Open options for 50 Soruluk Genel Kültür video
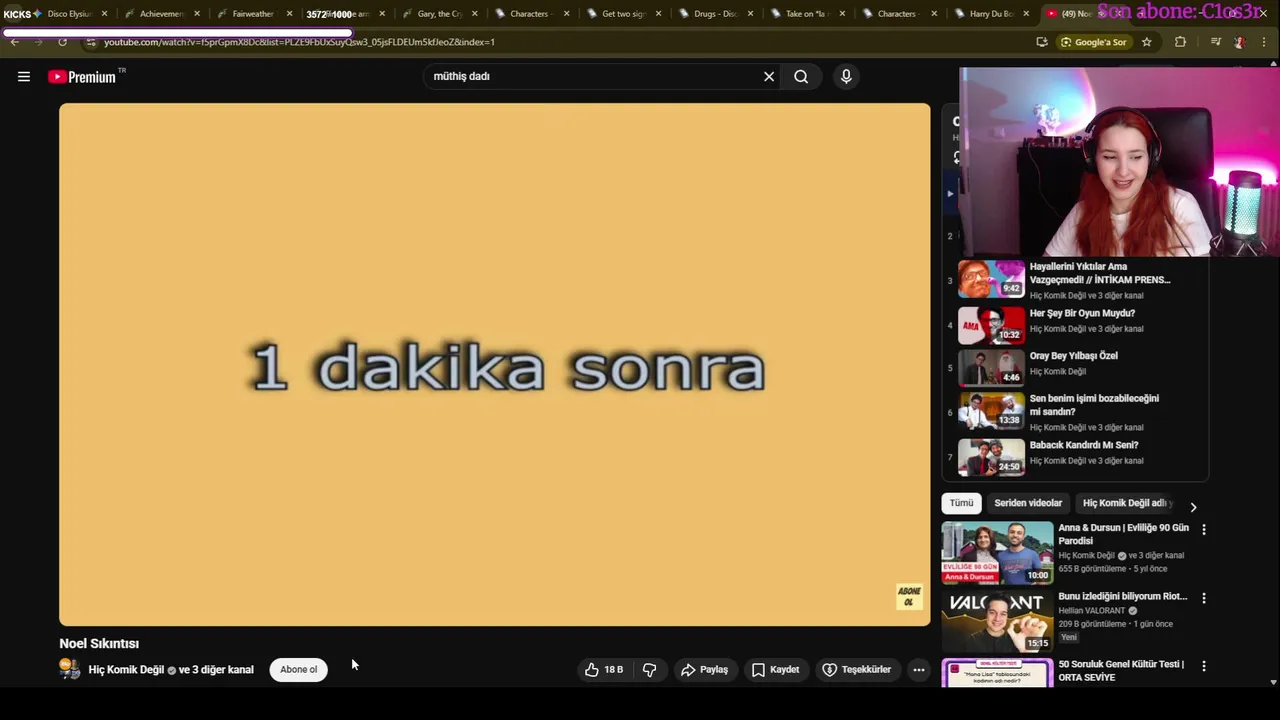 point(1204,666)
